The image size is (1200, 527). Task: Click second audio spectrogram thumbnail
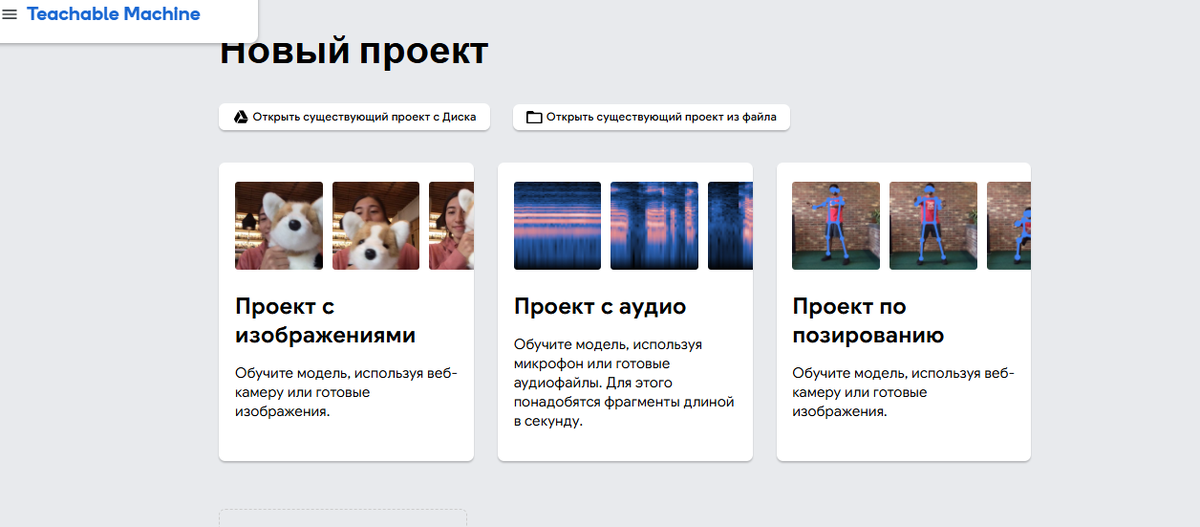click(654, 226)
